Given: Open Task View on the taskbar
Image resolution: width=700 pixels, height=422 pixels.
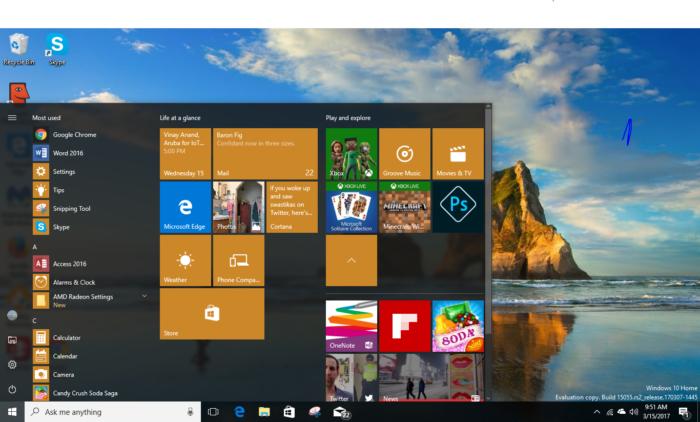Looking at the screenshot, I should point(213,412).
